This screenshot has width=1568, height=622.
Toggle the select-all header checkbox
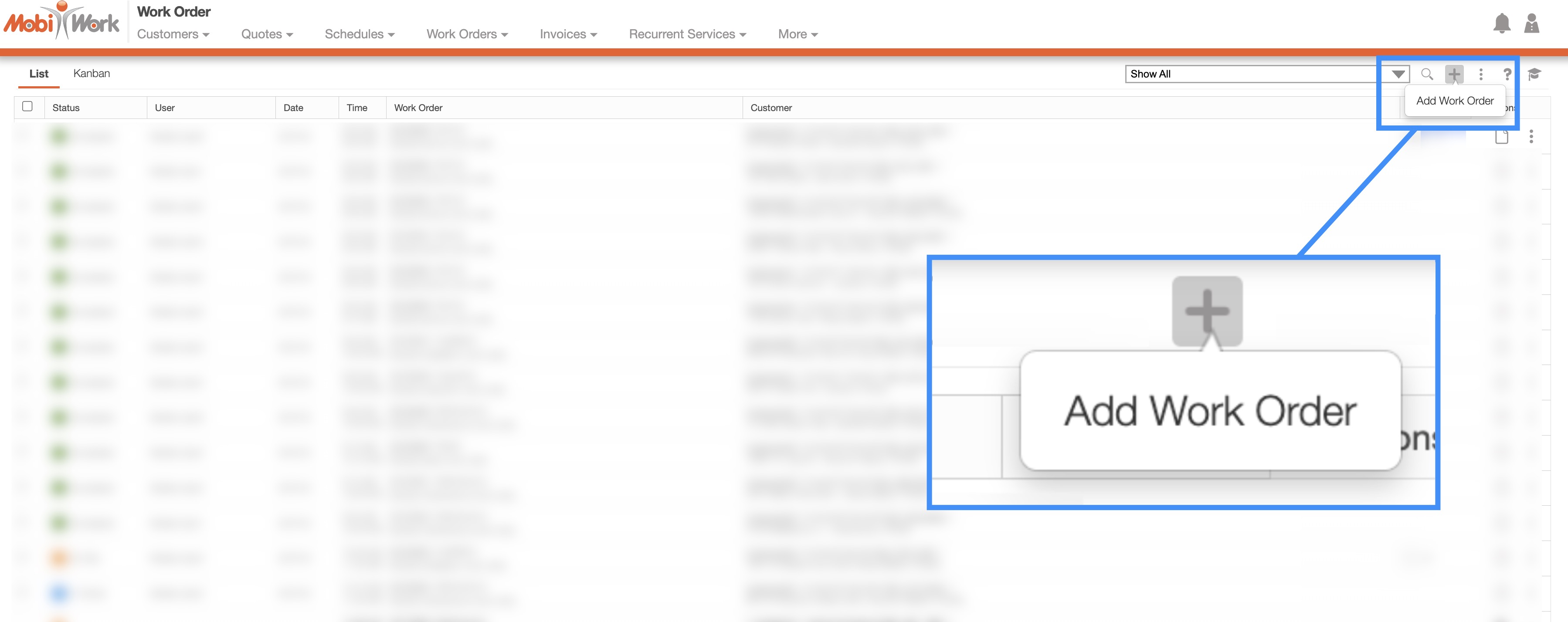[x=27, y=107]
